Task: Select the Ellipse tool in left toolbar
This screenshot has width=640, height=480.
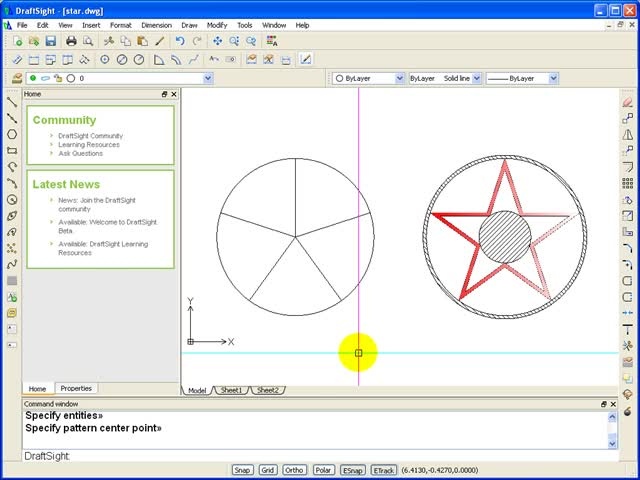Action: coord(12,216)
